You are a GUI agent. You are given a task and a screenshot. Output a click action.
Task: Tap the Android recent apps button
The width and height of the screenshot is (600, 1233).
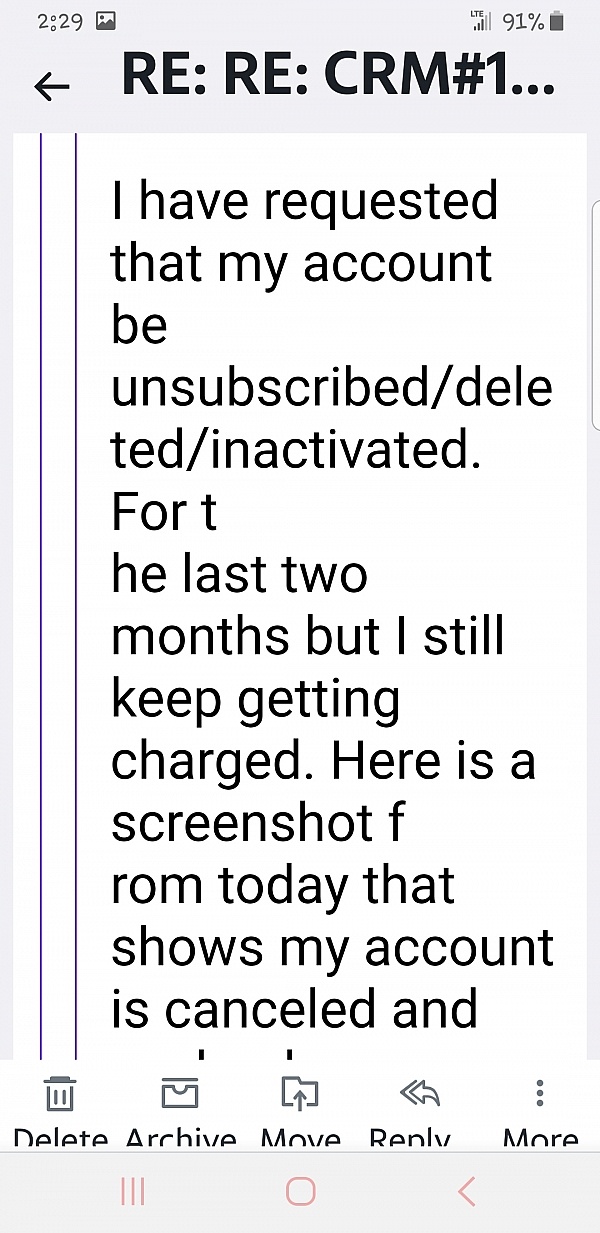tap(133, 1191)
